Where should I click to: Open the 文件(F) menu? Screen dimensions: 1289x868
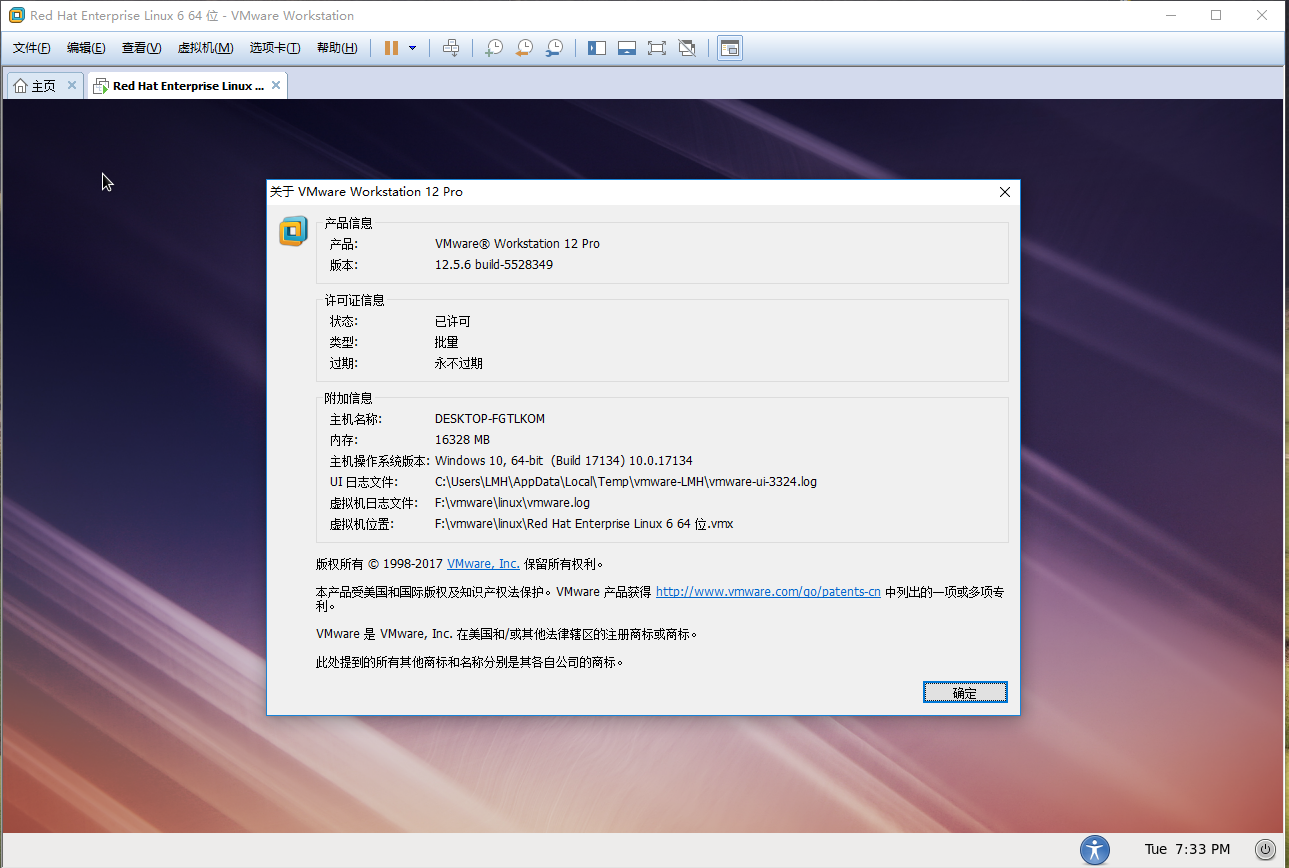click(x=31, y=48)
